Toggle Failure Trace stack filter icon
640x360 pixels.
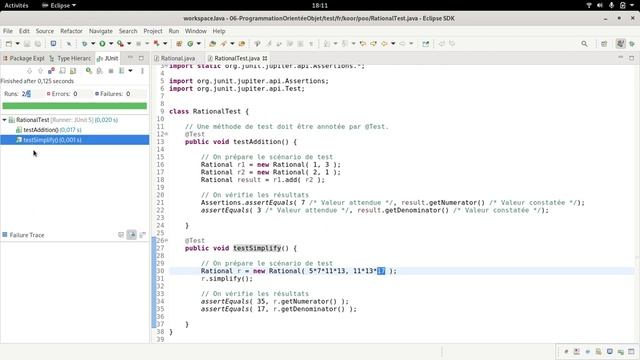131,235
